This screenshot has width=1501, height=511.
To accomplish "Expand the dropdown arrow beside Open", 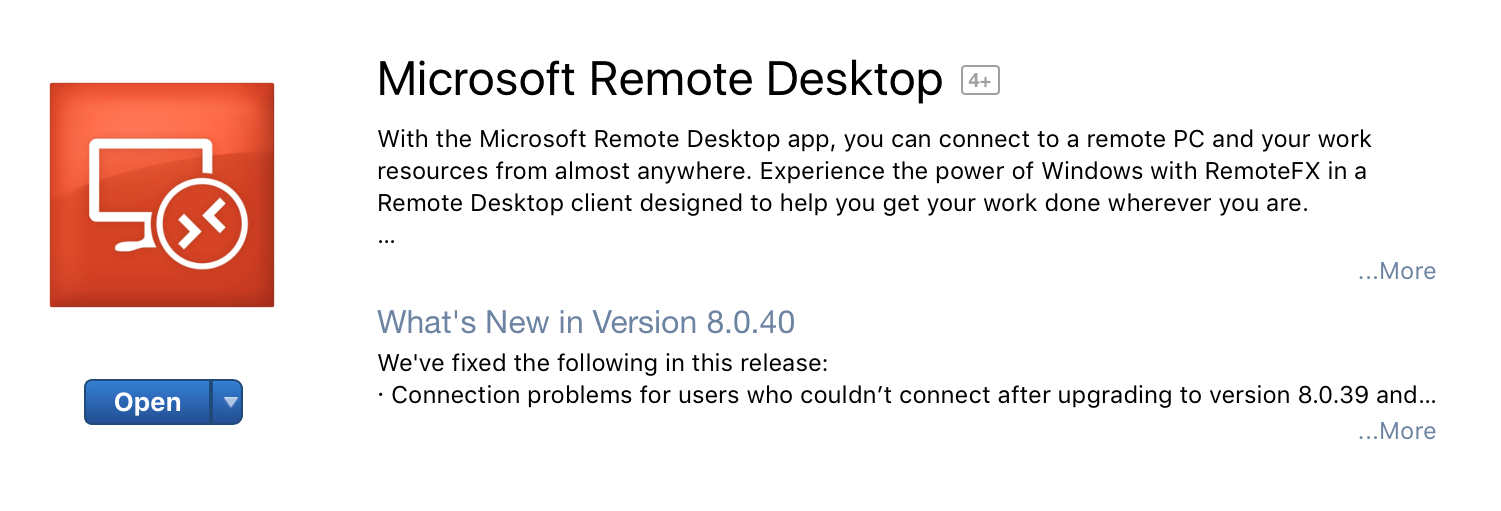I will click(x=229, y=402).
